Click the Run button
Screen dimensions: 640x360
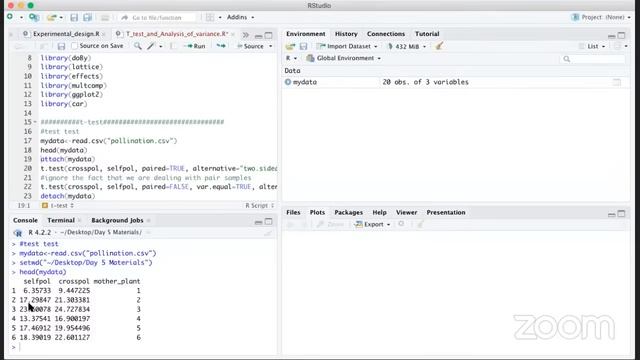(195, 46)
